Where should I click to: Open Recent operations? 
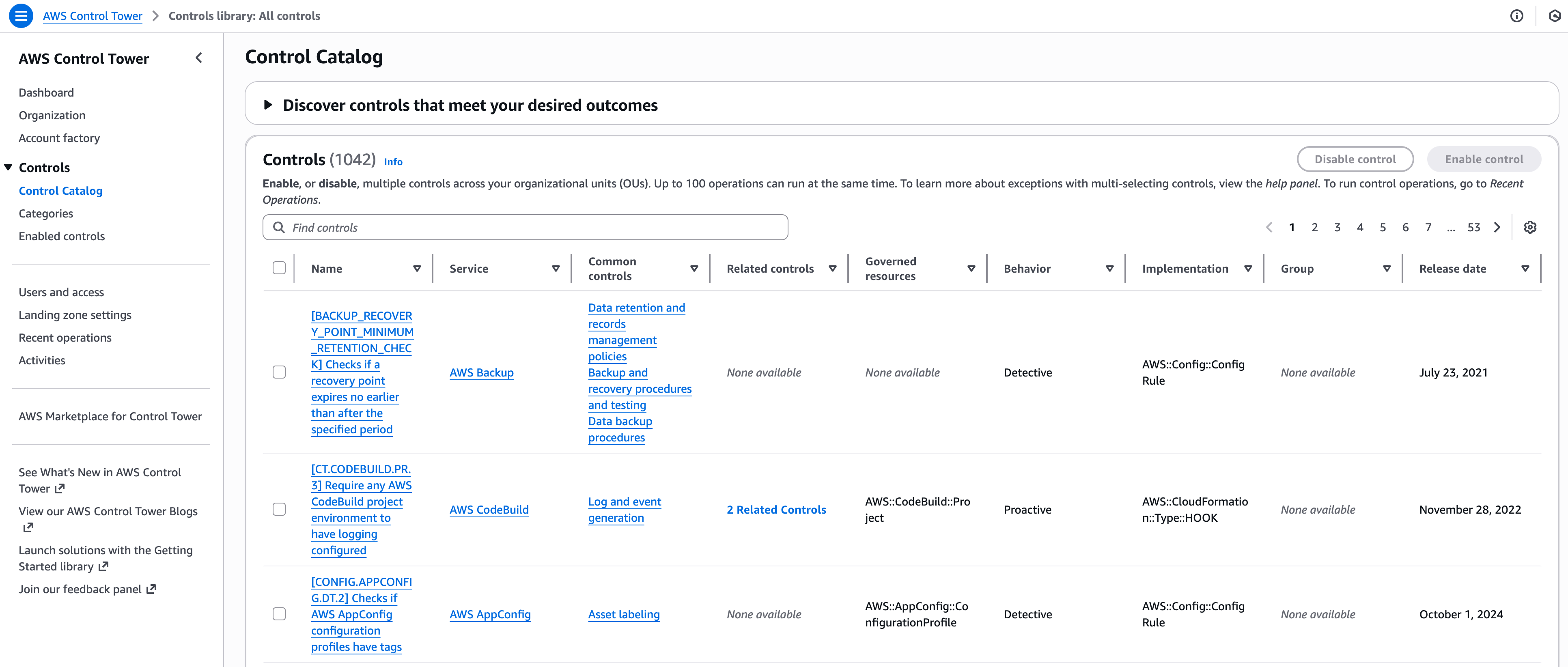tap(65, 338)
